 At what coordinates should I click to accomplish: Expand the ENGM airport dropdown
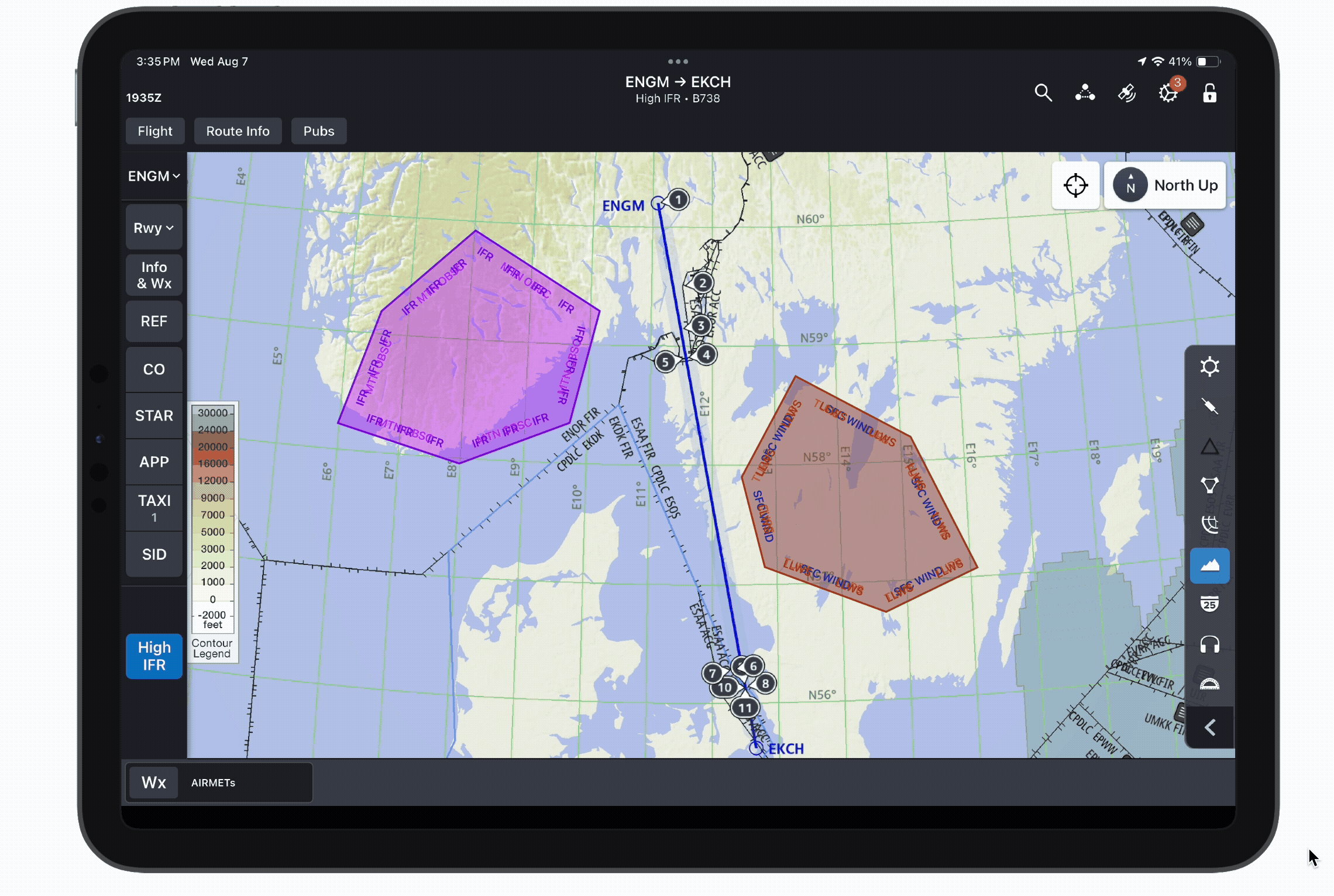coord(154,176)
